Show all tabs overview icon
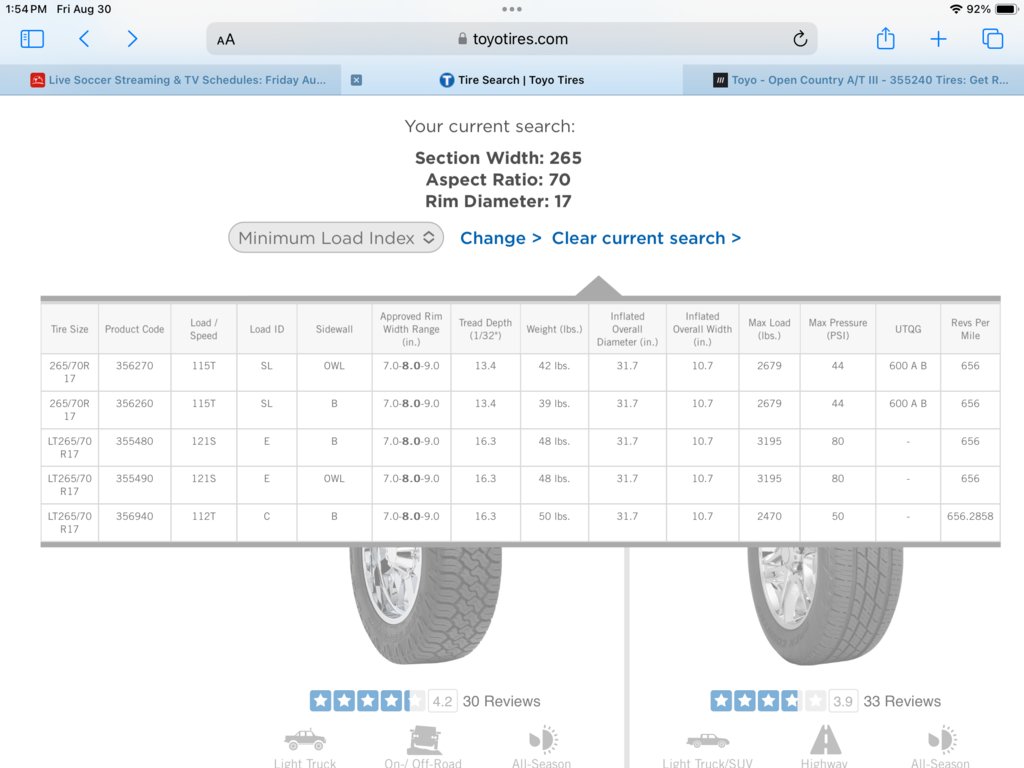This screenshot has width=1024, height=768. [x=993, y=39]
